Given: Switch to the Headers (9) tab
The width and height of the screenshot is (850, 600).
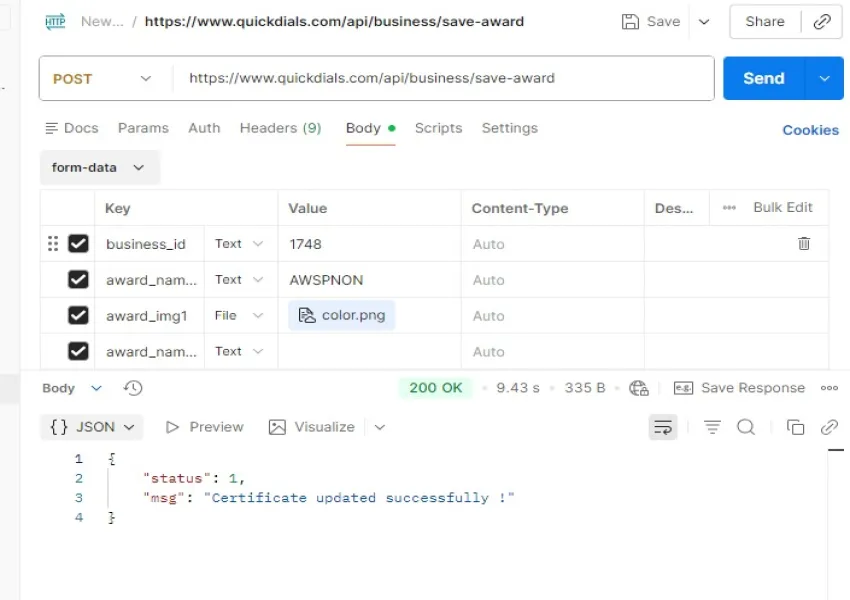Looking at the screenshot, I should click(280, 128).
